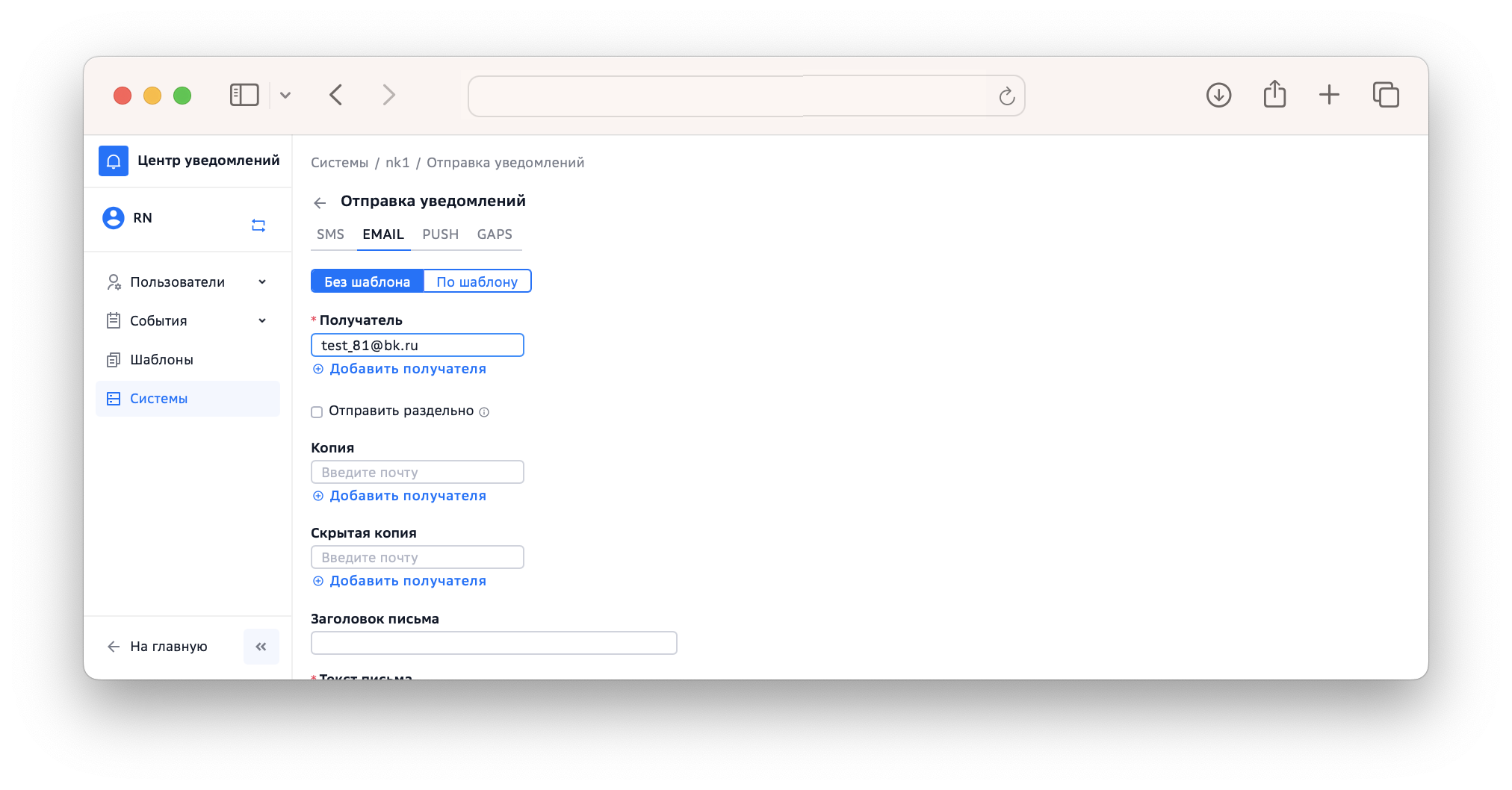Click Добавить получателя under Скрытая копия

click(408, 581)
